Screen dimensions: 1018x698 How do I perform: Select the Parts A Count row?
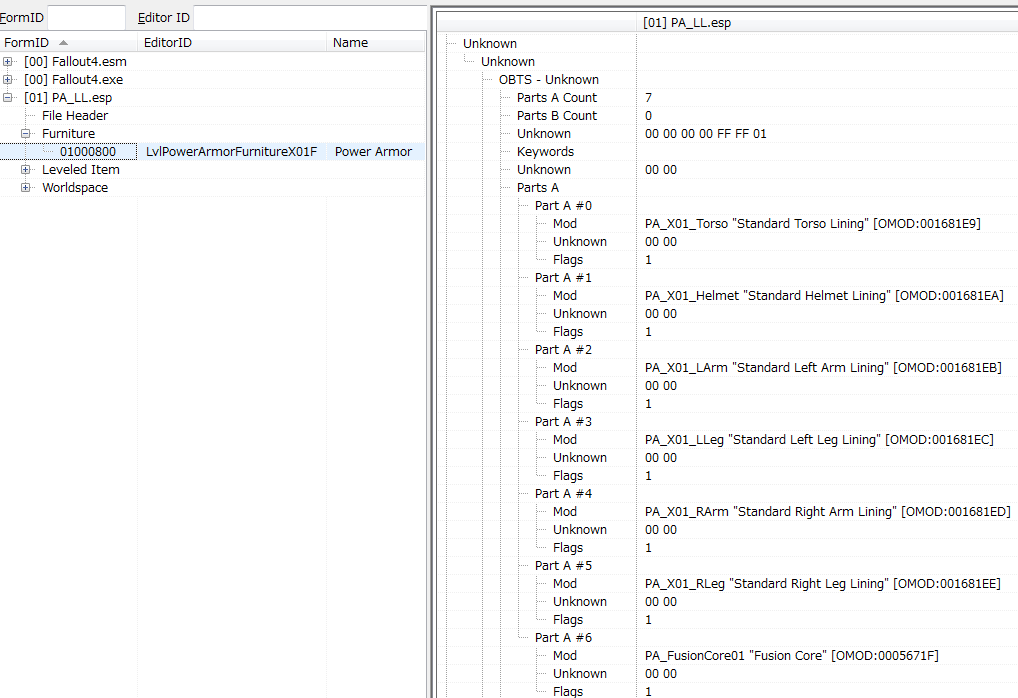click(x=556, y=97)
